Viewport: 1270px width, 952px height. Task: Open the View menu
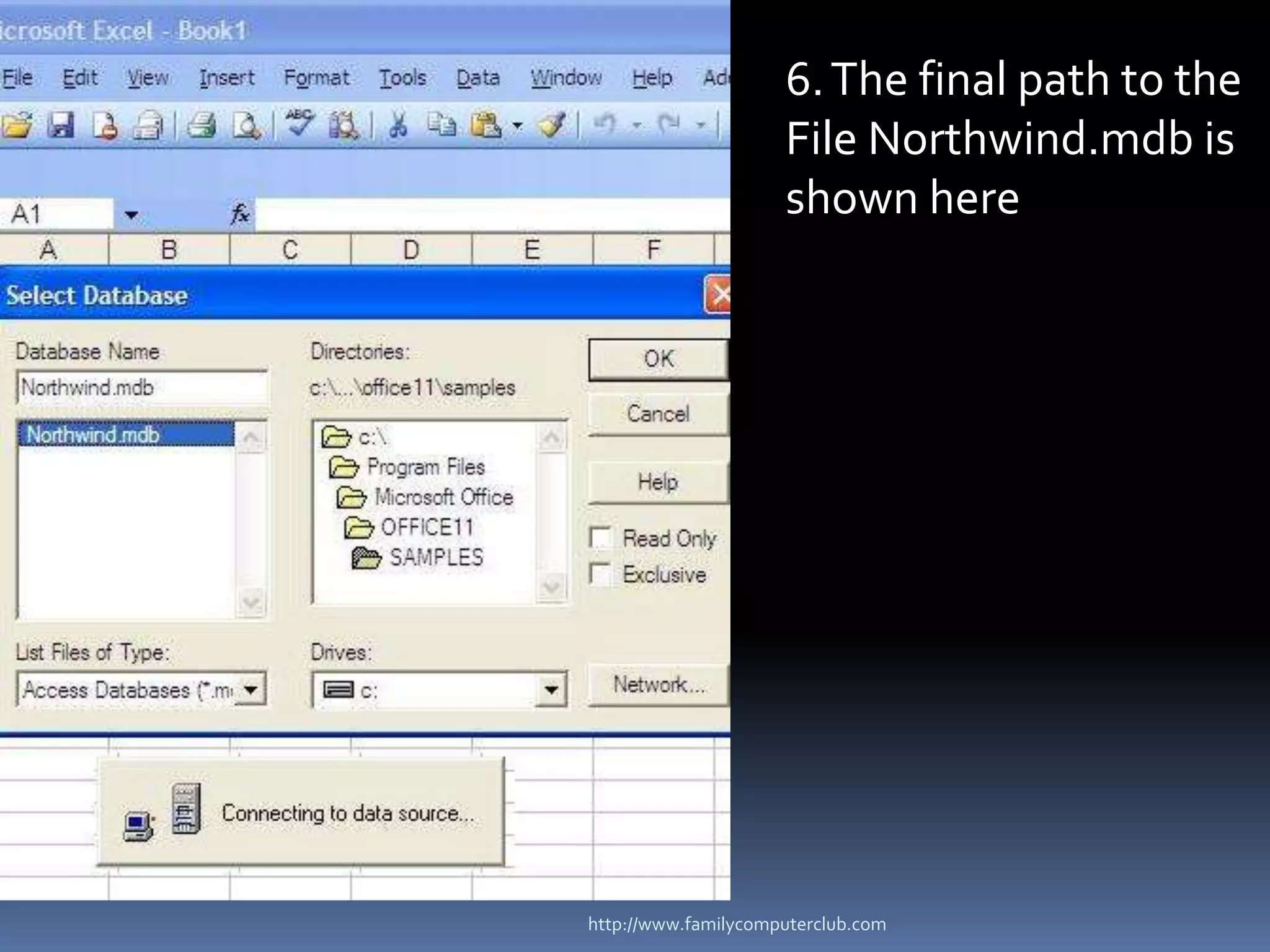click(x=148, y=77)
